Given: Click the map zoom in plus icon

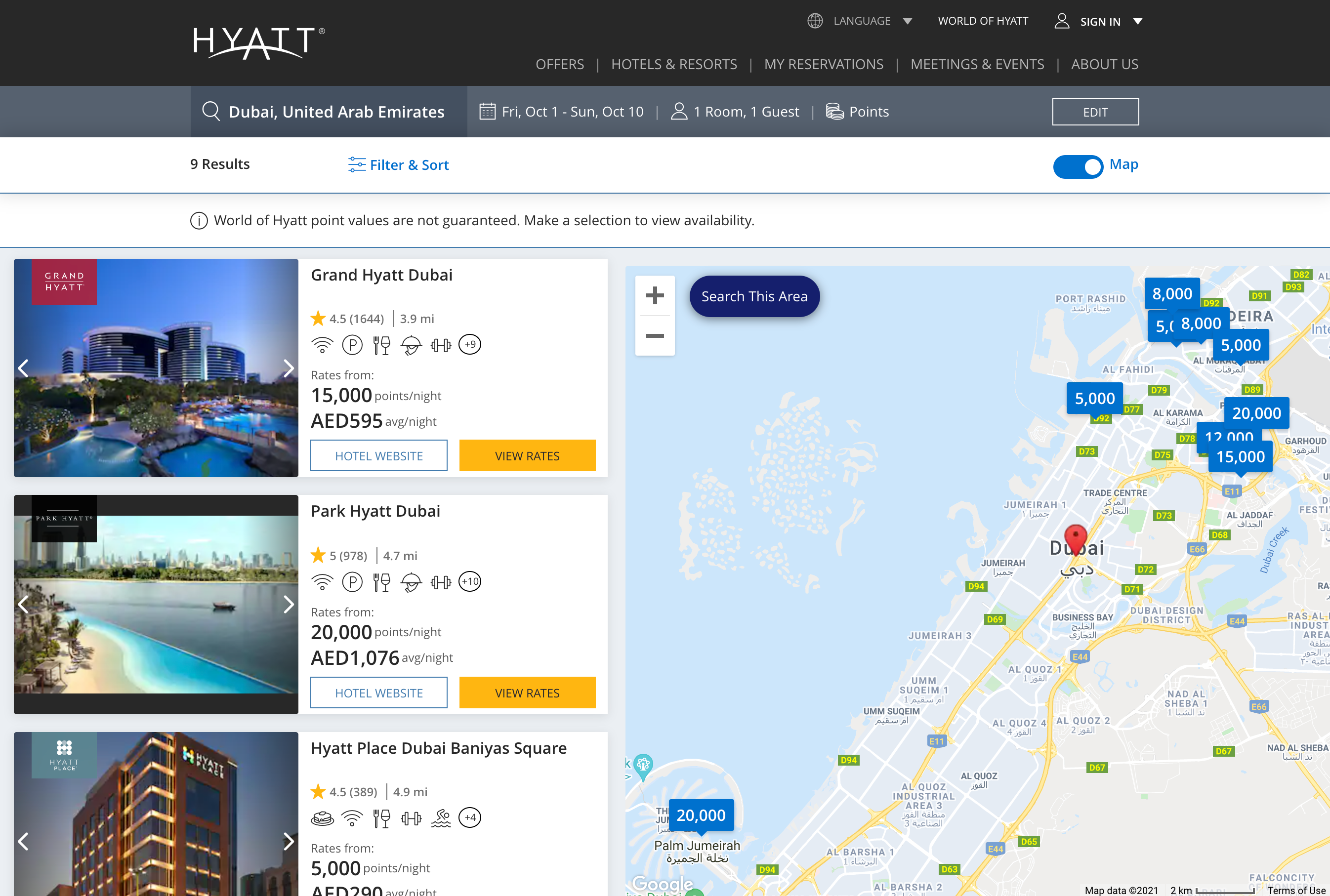Looking at the screenshot, I should 655,295.
